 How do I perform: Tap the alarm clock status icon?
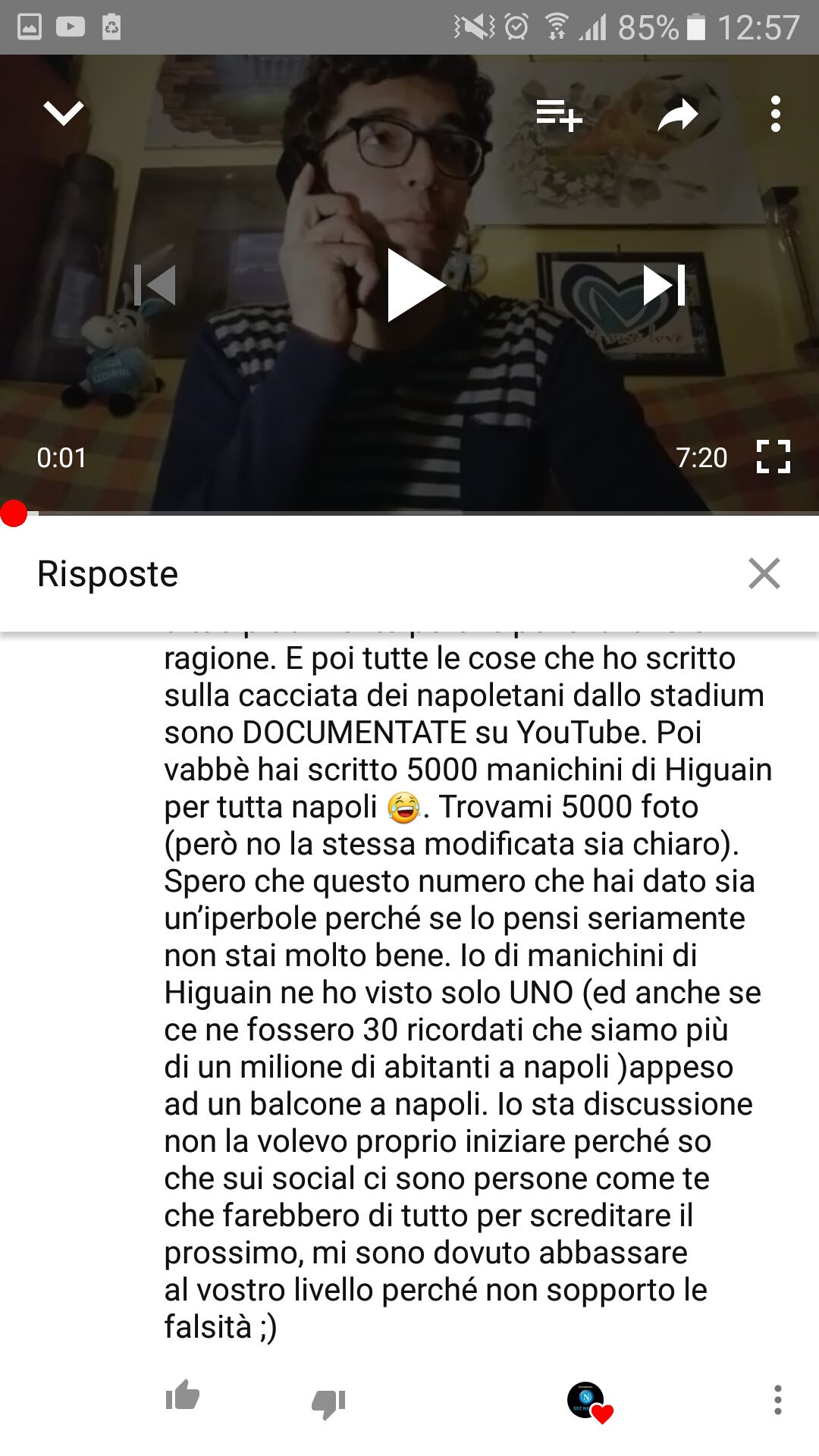(516, 27)
